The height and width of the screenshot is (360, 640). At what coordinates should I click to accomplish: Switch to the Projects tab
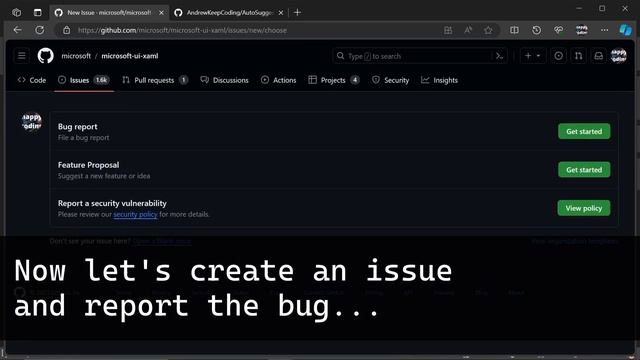pos(334,80)
